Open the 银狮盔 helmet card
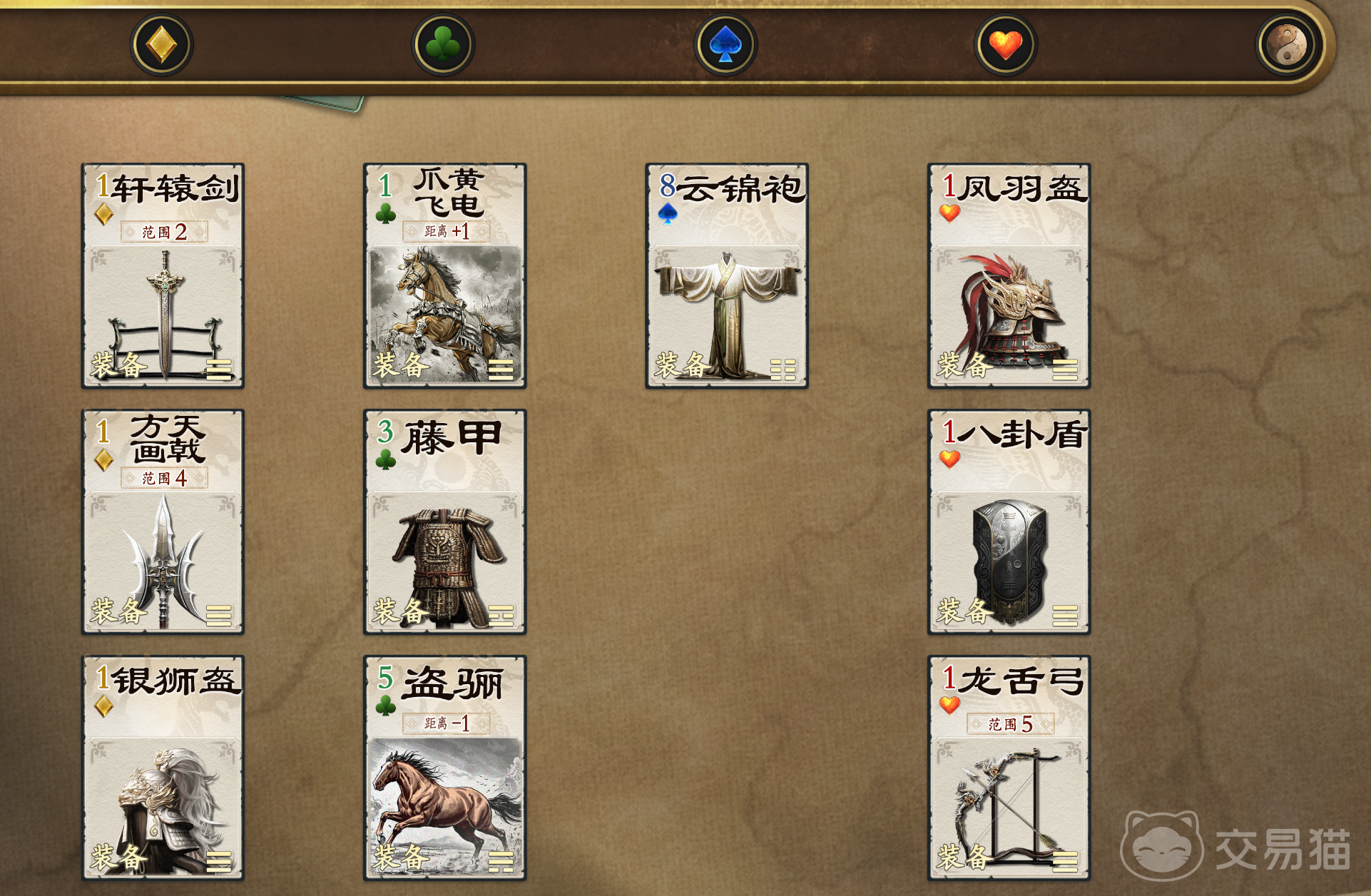 coord(163,768)
